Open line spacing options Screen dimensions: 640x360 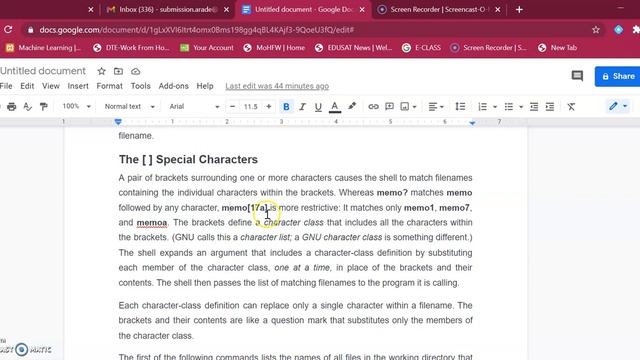[460, 107]
